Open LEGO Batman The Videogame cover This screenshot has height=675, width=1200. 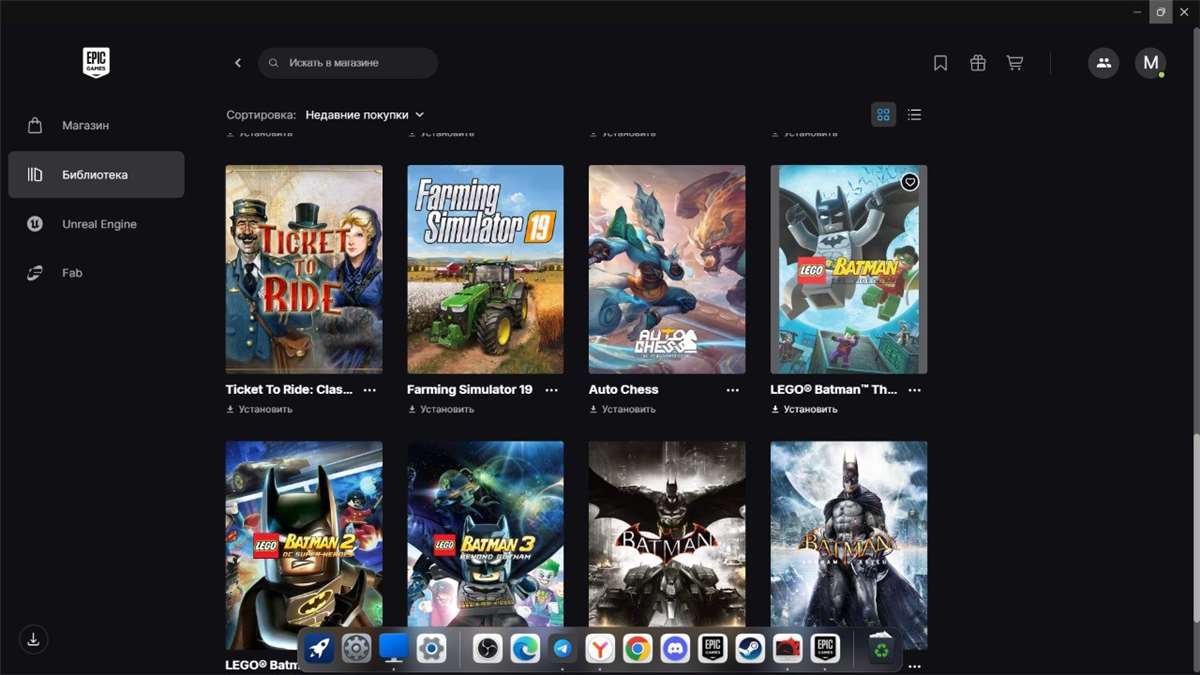coord(849,270)
